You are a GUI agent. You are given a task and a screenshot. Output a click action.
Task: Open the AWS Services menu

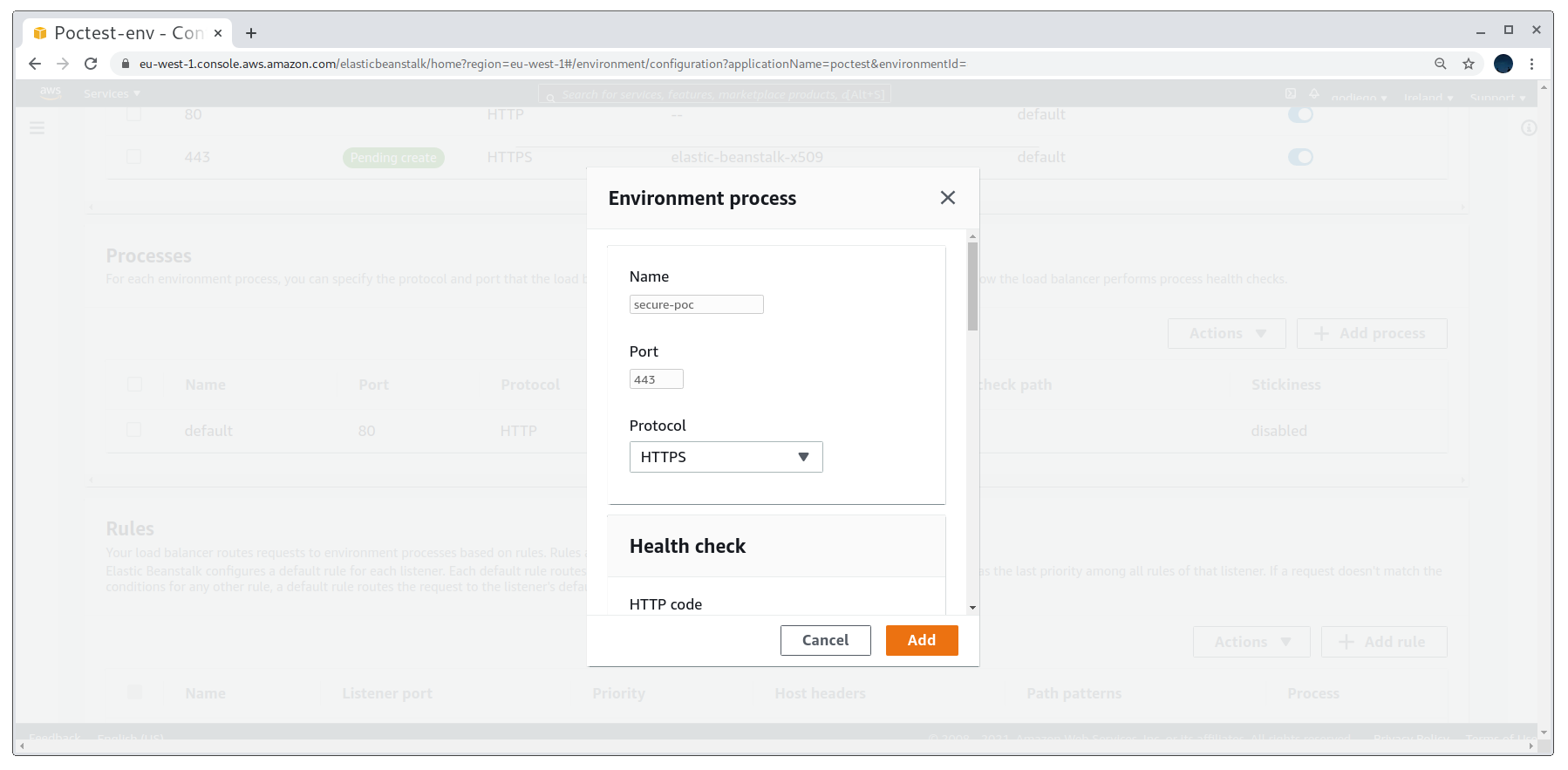pyautogui.click(x=112, y=93)
